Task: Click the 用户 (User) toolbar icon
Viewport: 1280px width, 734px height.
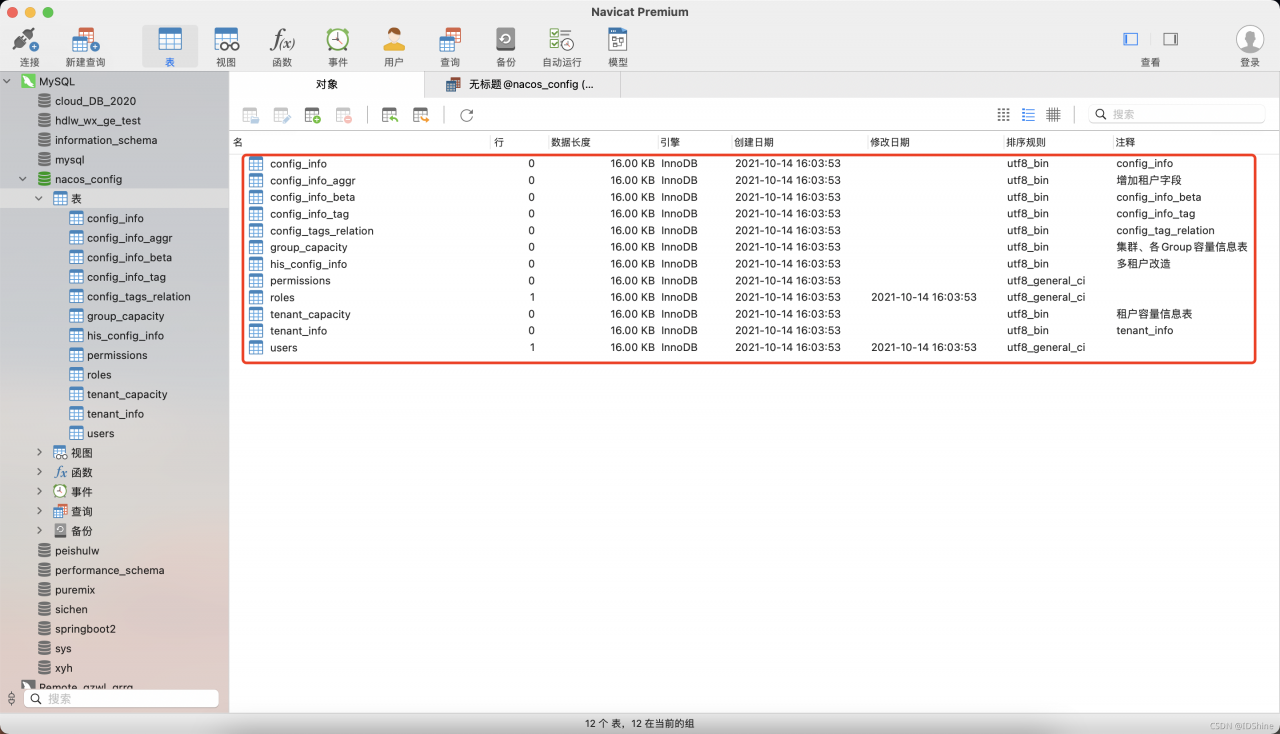Action: 394,40
